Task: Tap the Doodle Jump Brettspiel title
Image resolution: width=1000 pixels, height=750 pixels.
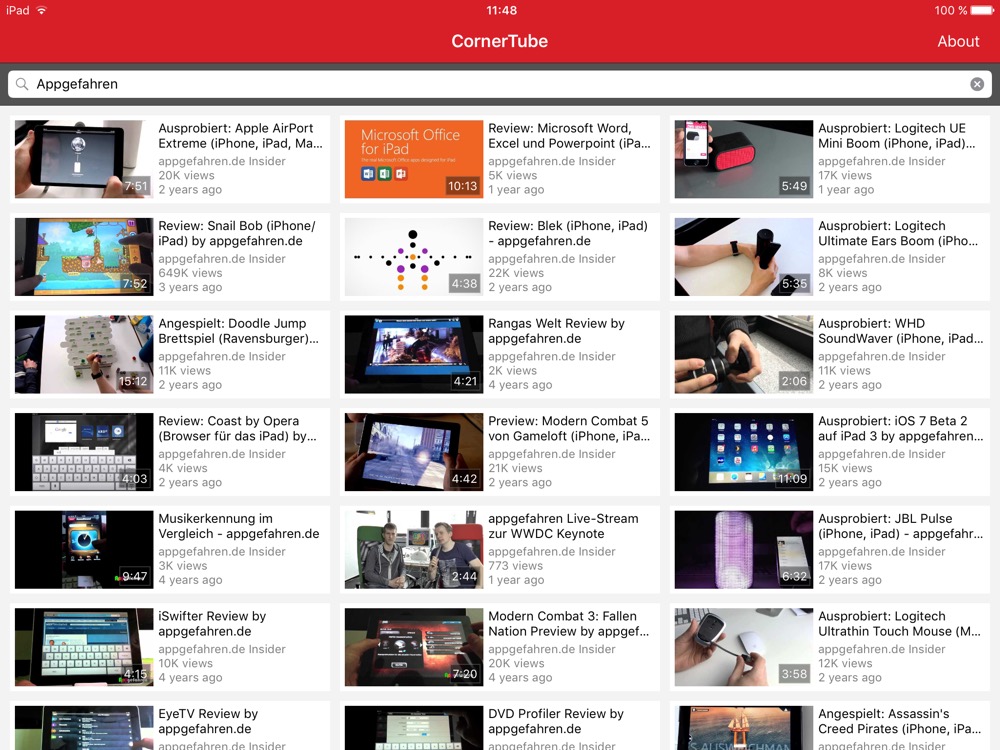Action: tap(239, 331)
